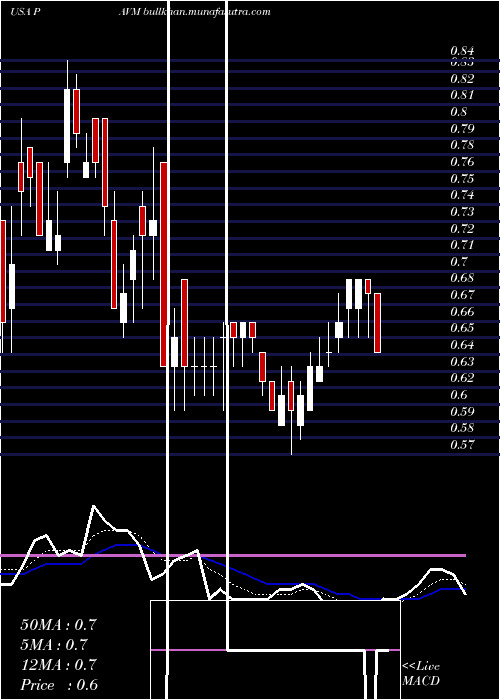Click the 0.66 price axis label
The image size is (500, 700).
[x=462, y=311]
